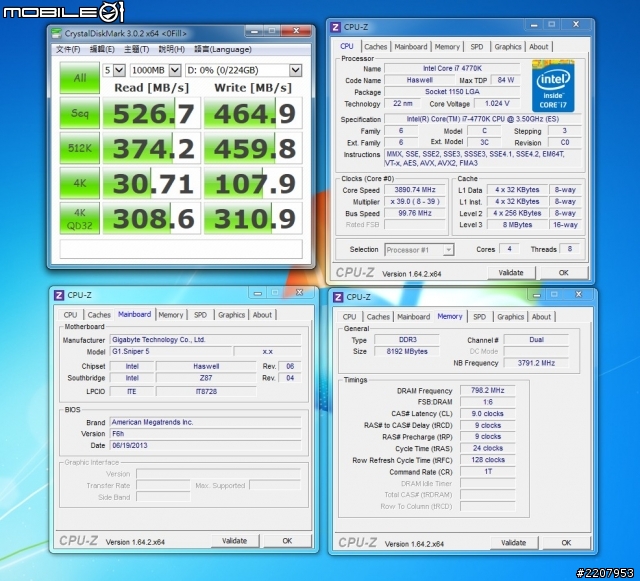
Task: Select Graphics tab in the Memory CPU-Z window
Action: pos(511,317)
